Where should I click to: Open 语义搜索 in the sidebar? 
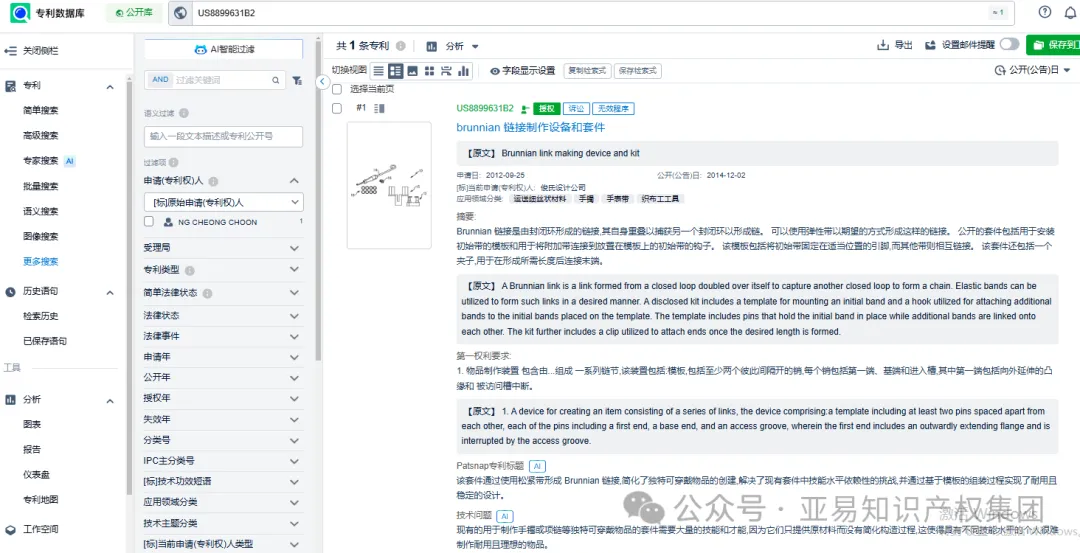click(41, 211)
